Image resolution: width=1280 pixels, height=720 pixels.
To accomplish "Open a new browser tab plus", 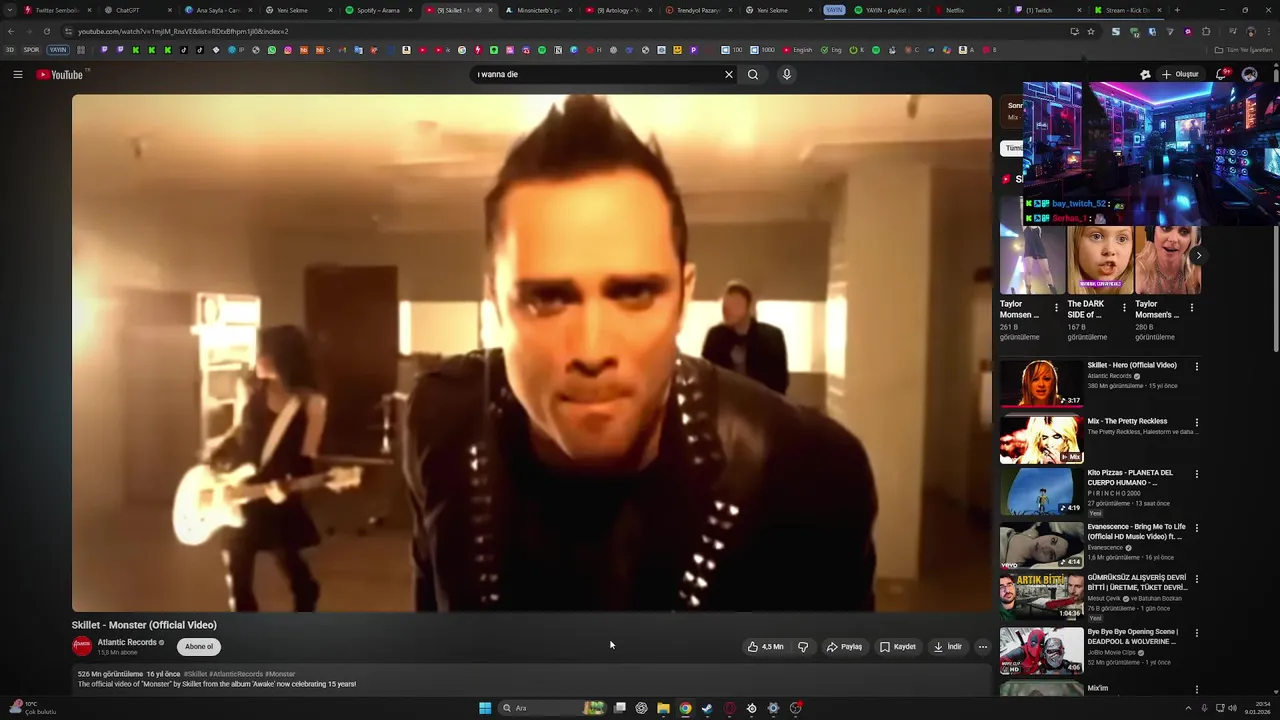I will coord(1177,10).
